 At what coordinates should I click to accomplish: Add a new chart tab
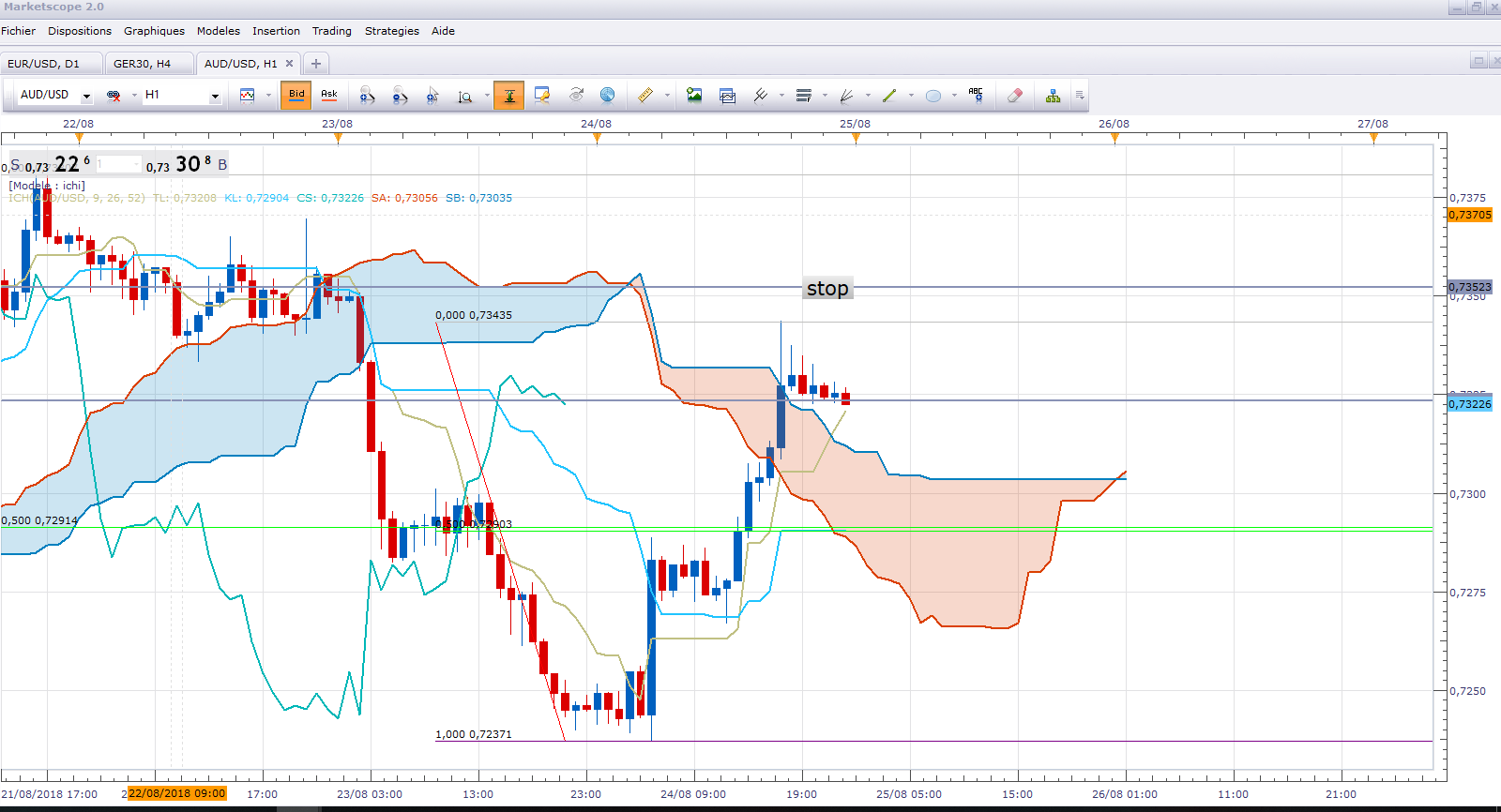click(x=316, y=64)
